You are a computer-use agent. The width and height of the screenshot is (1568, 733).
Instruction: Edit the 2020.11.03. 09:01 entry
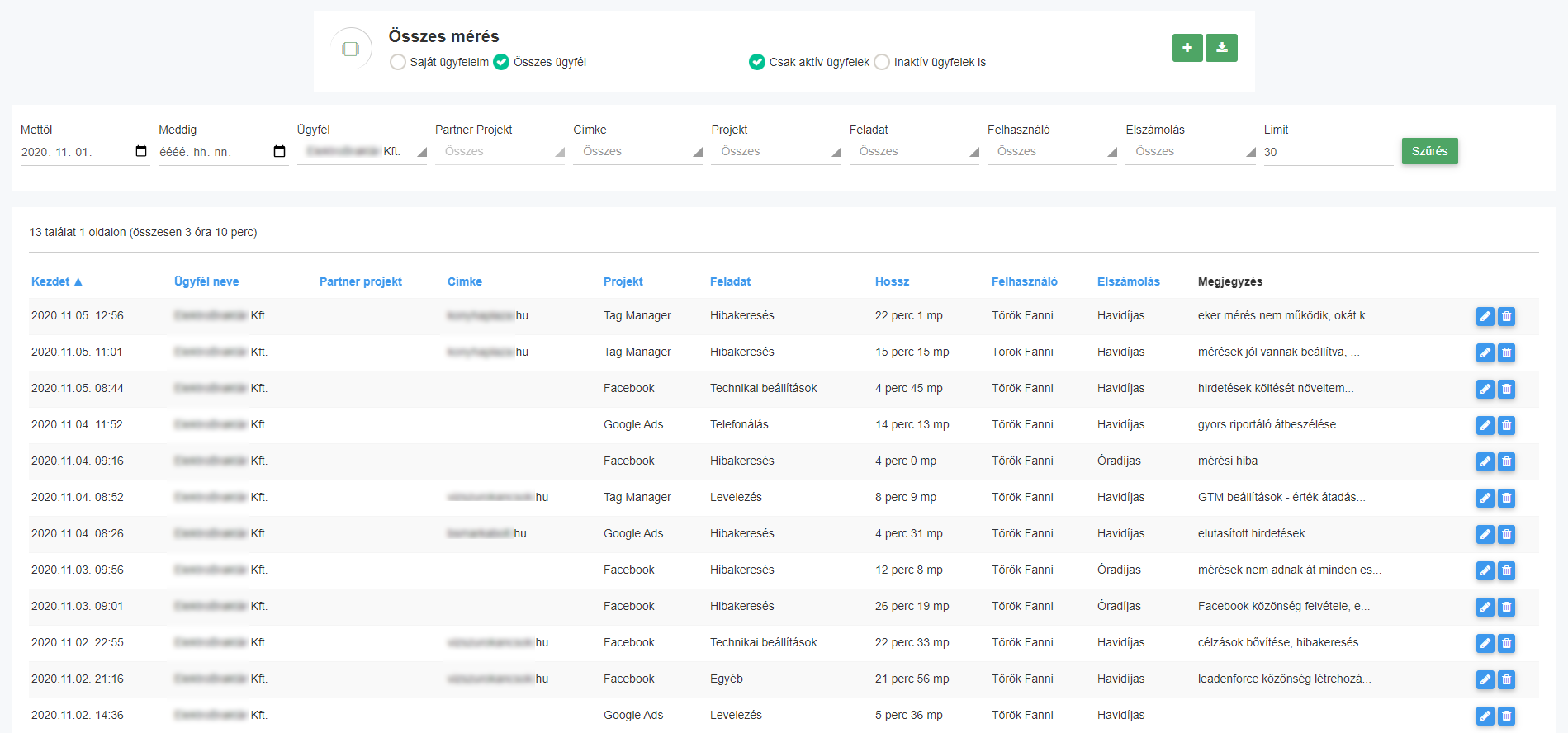[1485, 607]
